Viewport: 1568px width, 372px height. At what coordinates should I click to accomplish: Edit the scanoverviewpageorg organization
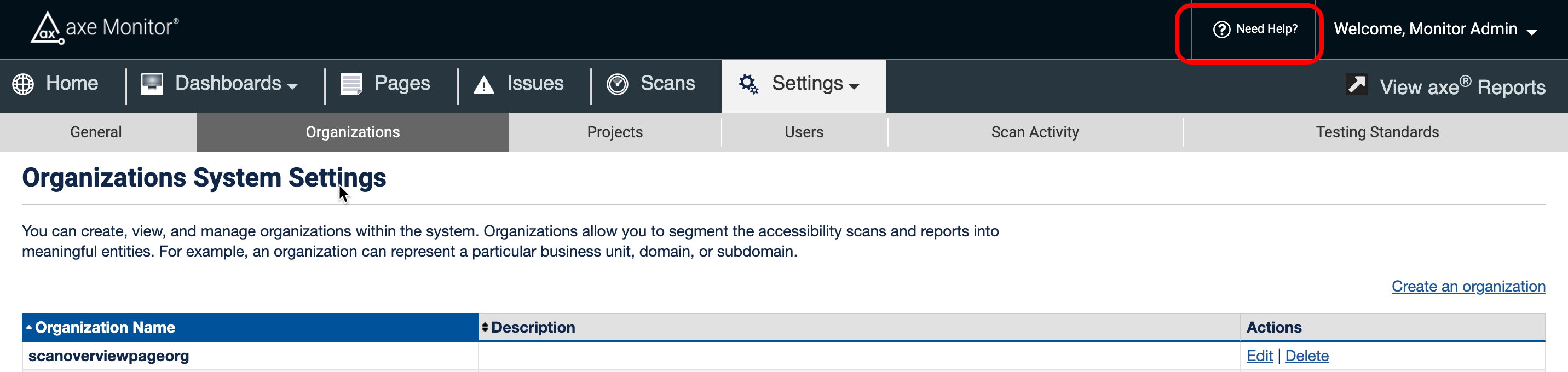pyautogui.click(x=1259, y=356)
